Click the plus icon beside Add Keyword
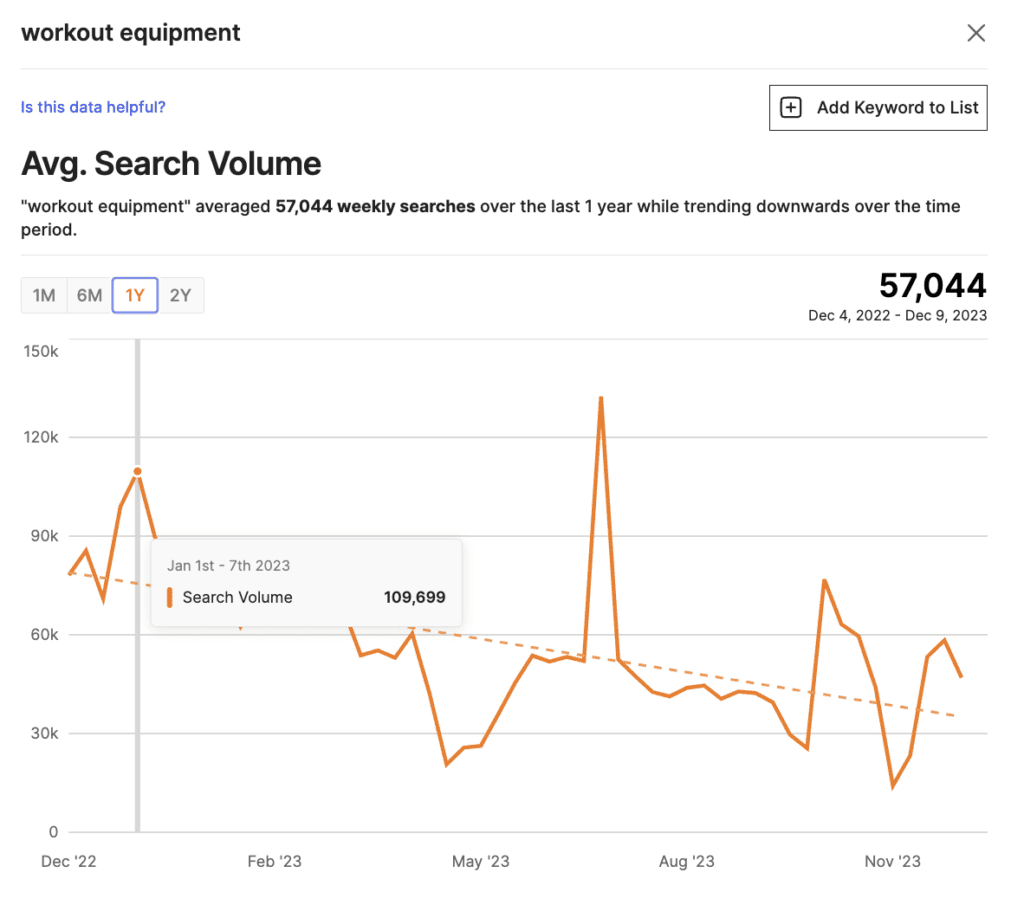This screenshot has height=918, width=1024. click(791, 108)
